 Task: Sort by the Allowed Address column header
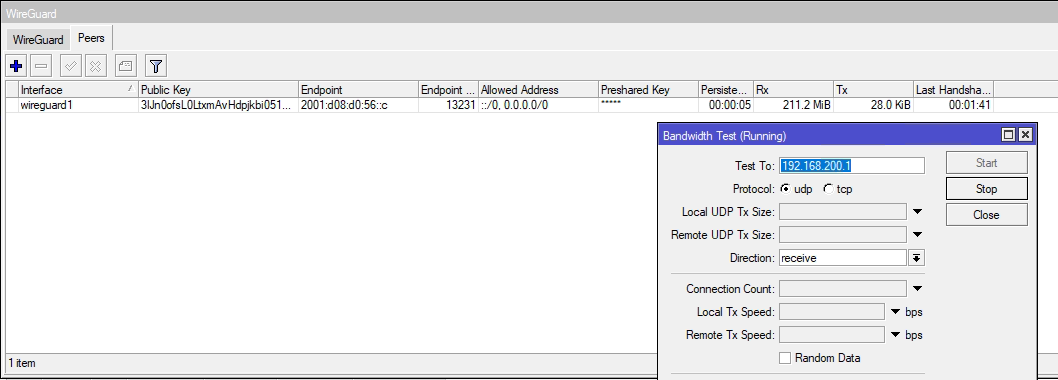click(x=538, y=90)
